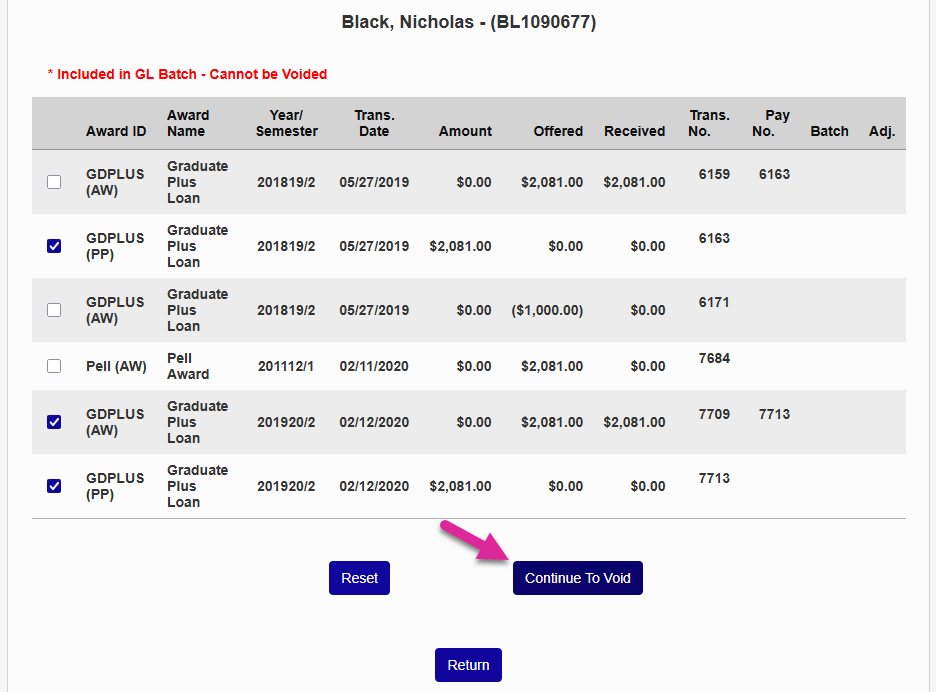Viewport: 936px width, 692px height.
Task: Tick the checkbox for transaction 6171
Action: [54, 310]
